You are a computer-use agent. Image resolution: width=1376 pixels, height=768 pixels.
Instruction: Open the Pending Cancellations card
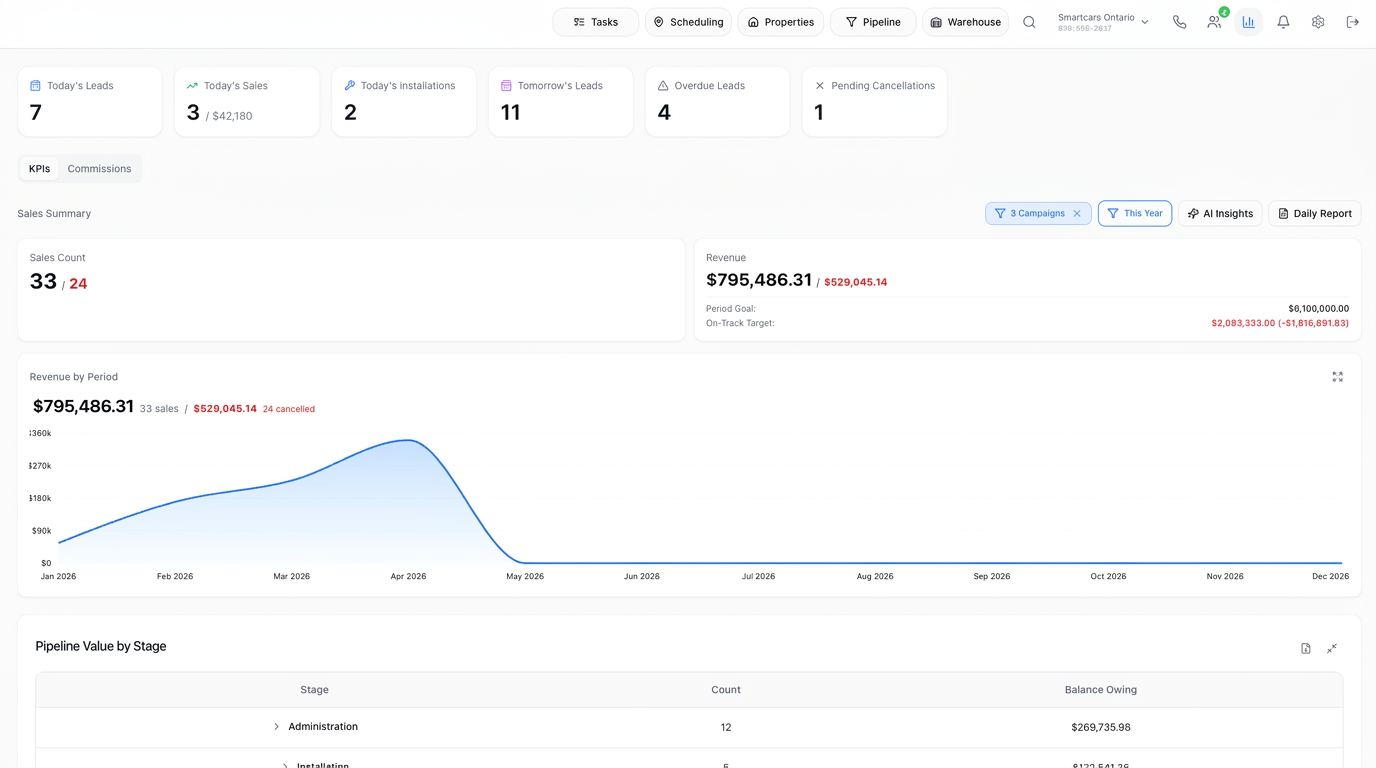click(875, 102)
